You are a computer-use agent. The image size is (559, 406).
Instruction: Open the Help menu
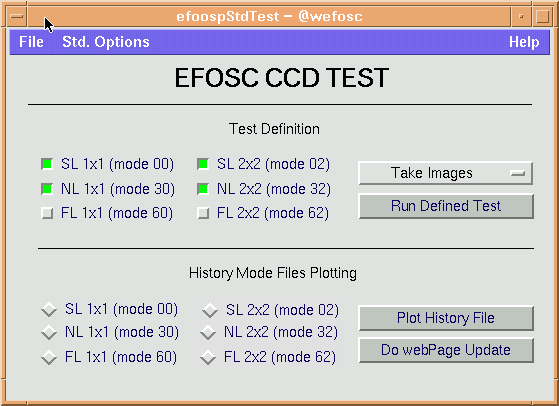click(524, 42)
